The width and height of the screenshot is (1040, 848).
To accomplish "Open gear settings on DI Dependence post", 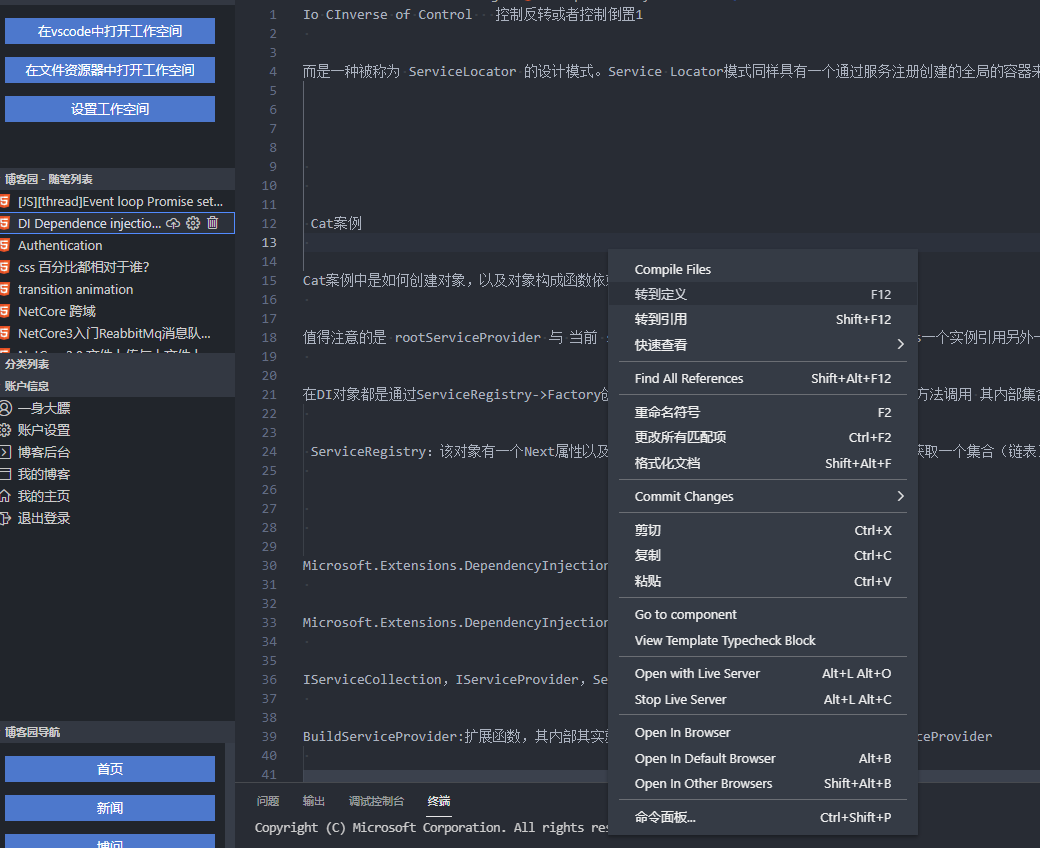I will pyautogui.click(x=194, y=224).
